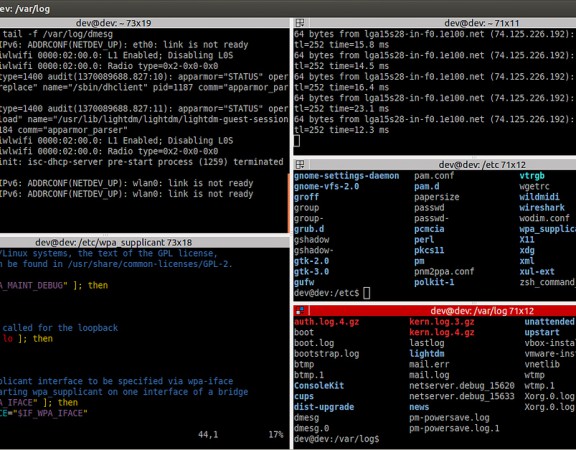Screen dimensions: 576x450
Task: Click 'lightdm' in the /var/log listing
Action: tap(427, 354)
